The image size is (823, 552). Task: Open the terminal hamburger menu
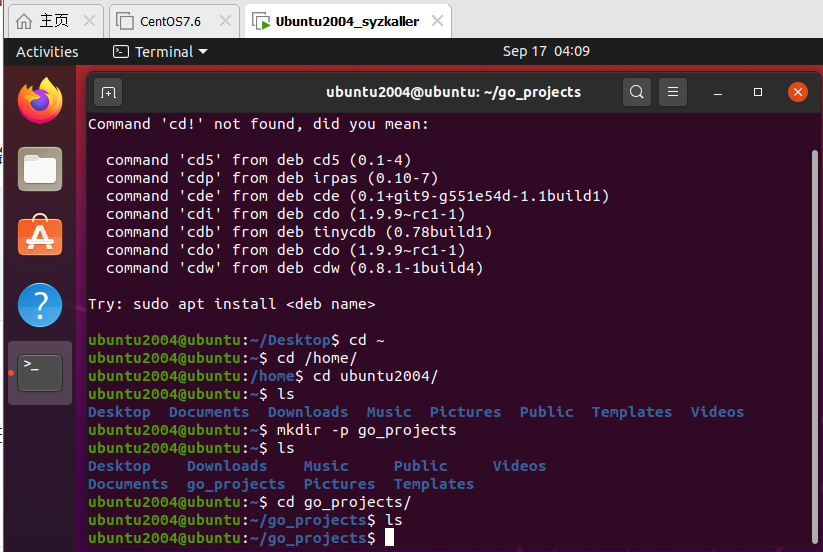673,92
